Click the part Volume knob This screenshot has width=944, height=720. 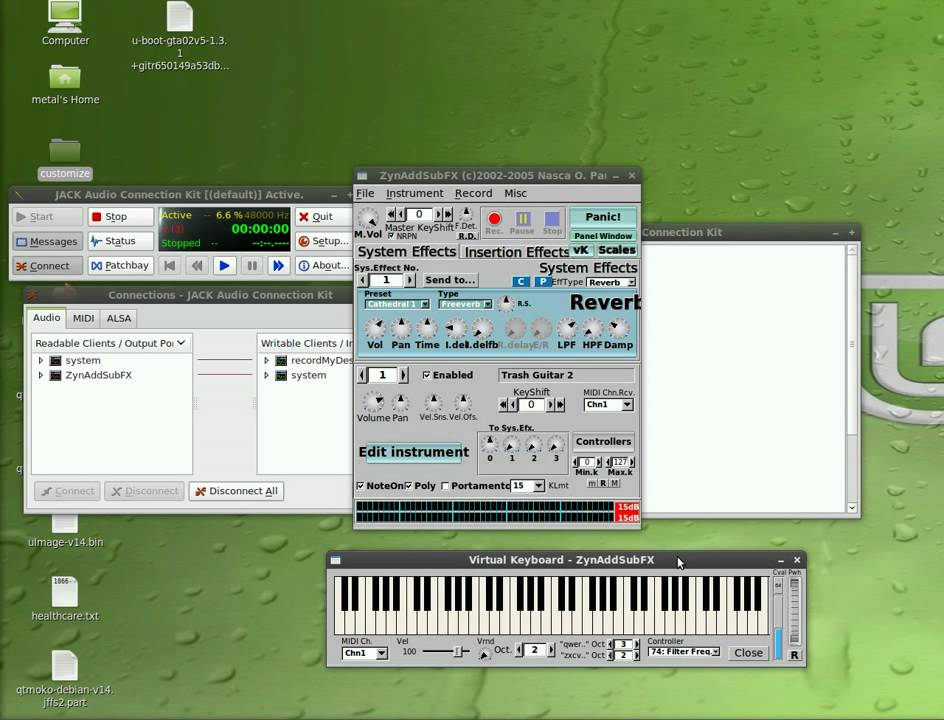pos(373,401)
